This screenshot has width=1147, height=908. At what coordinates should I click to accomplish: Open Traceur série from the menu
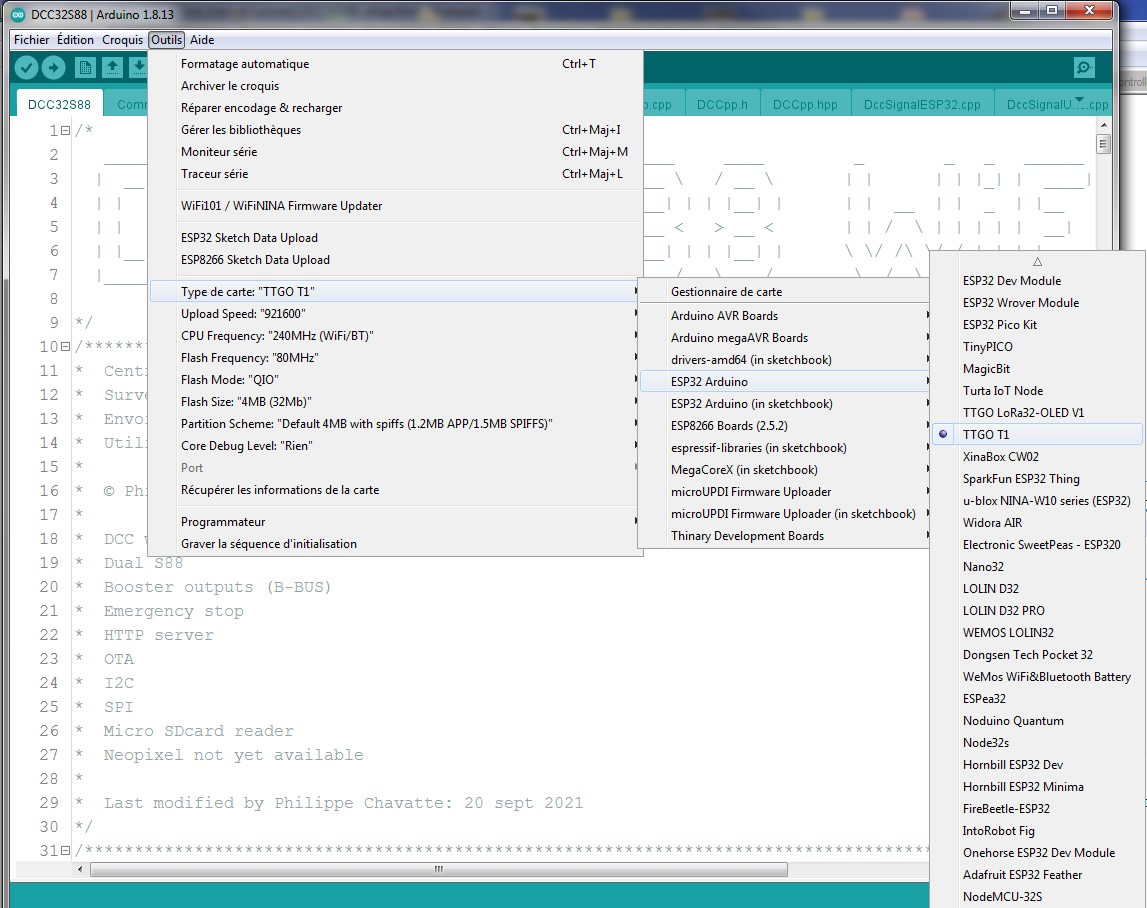tap(395, 174)
